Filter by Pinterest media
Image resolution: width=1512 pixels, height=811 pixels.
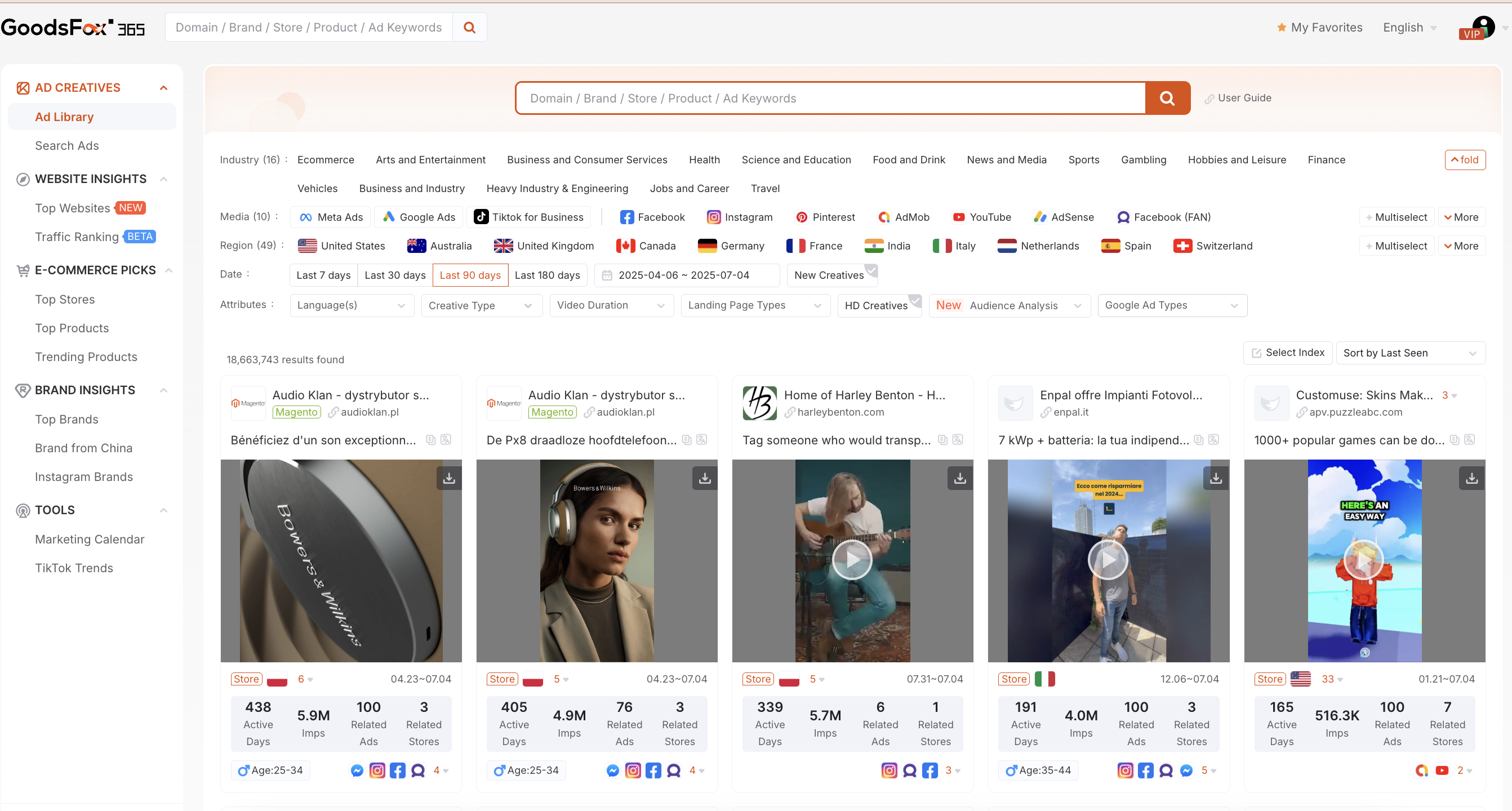click(825, 217)
